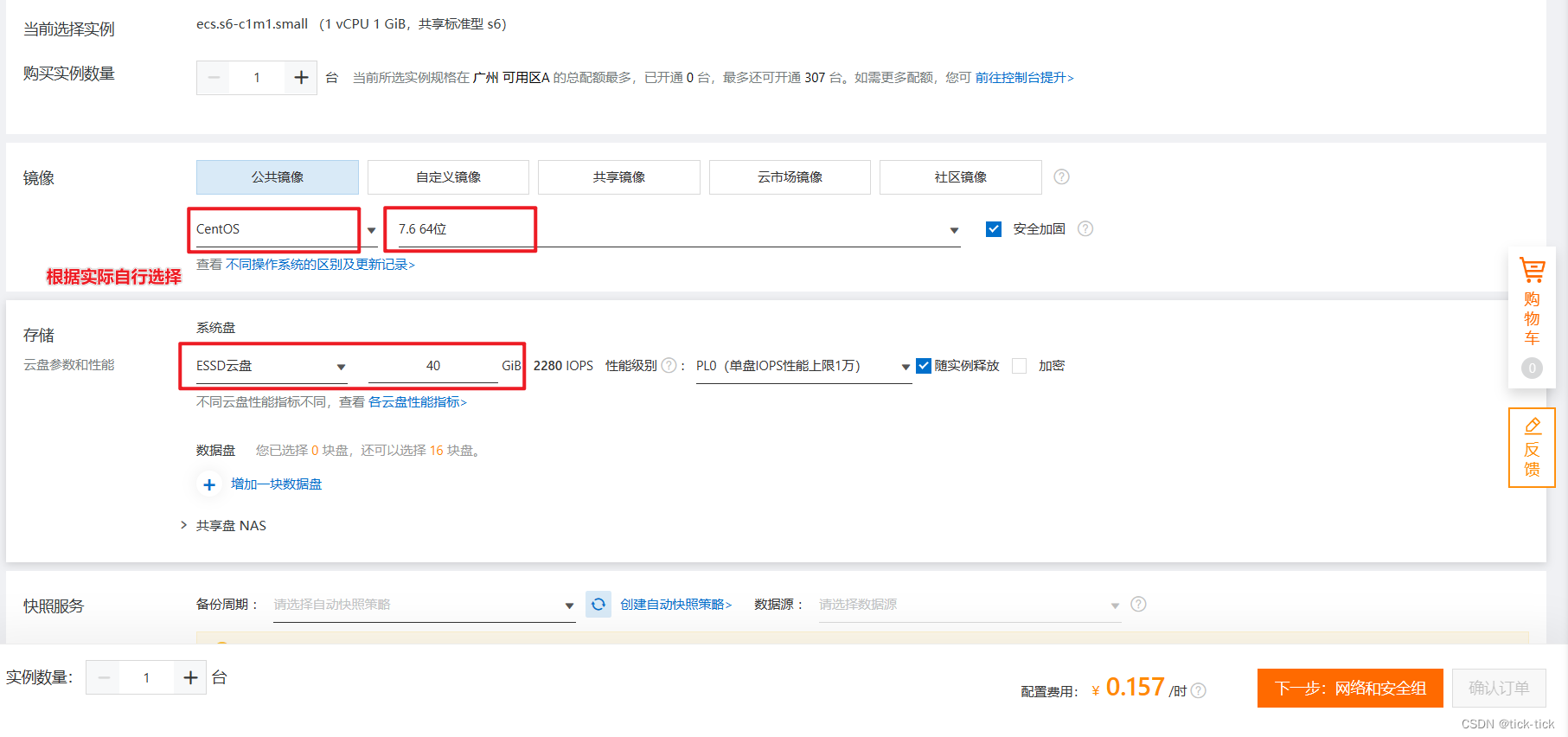Click the 性能级别 help icon
The width and height of the screenshot is (1568, 737).
click(x=669, y=366)
